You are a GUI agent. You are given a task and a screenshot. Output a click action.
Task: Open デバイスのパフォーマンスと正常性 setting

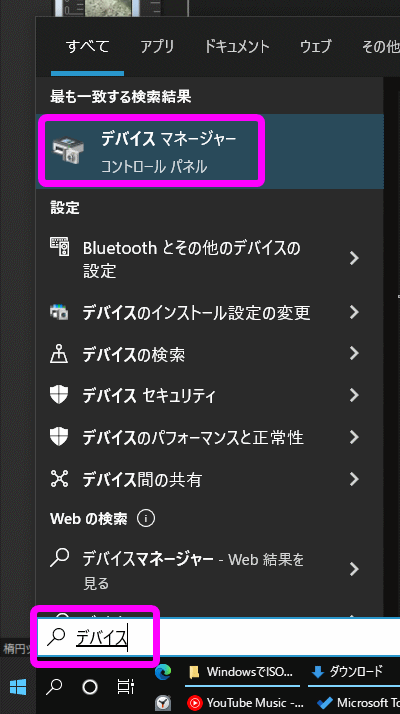click(x=210, y=437)
